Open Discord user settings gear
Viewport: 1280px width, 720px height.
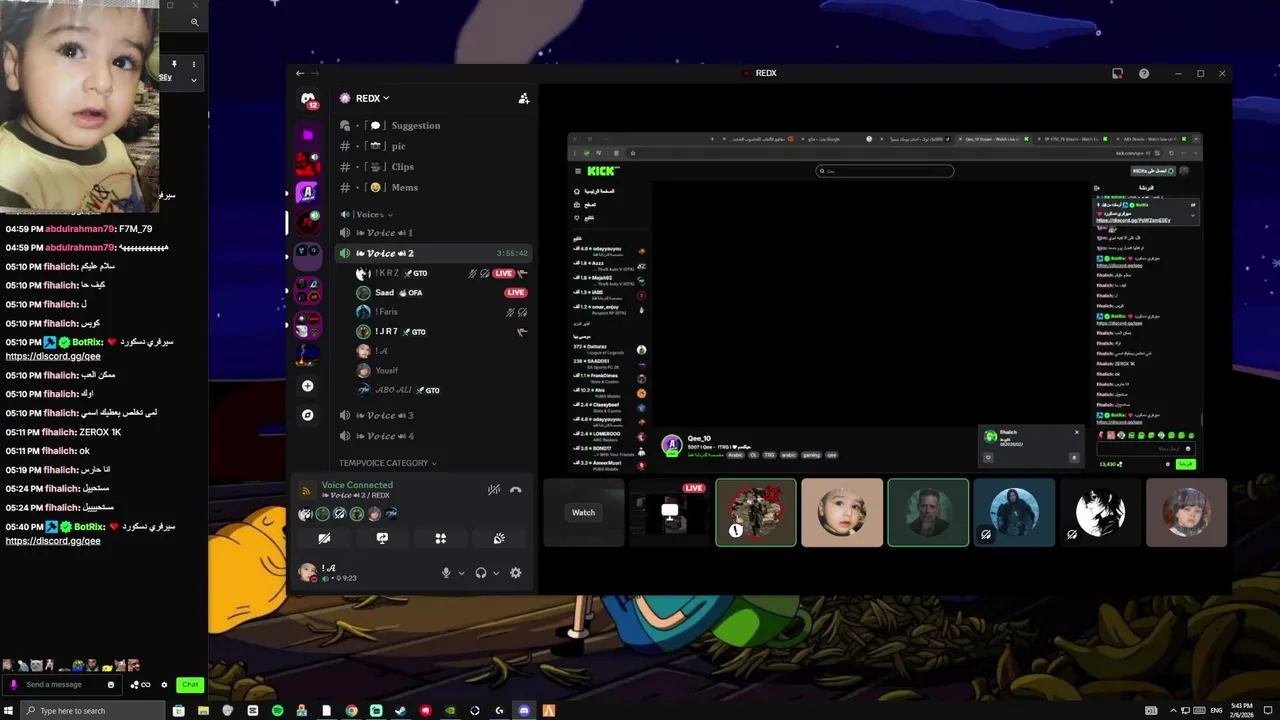coord(516,573)
